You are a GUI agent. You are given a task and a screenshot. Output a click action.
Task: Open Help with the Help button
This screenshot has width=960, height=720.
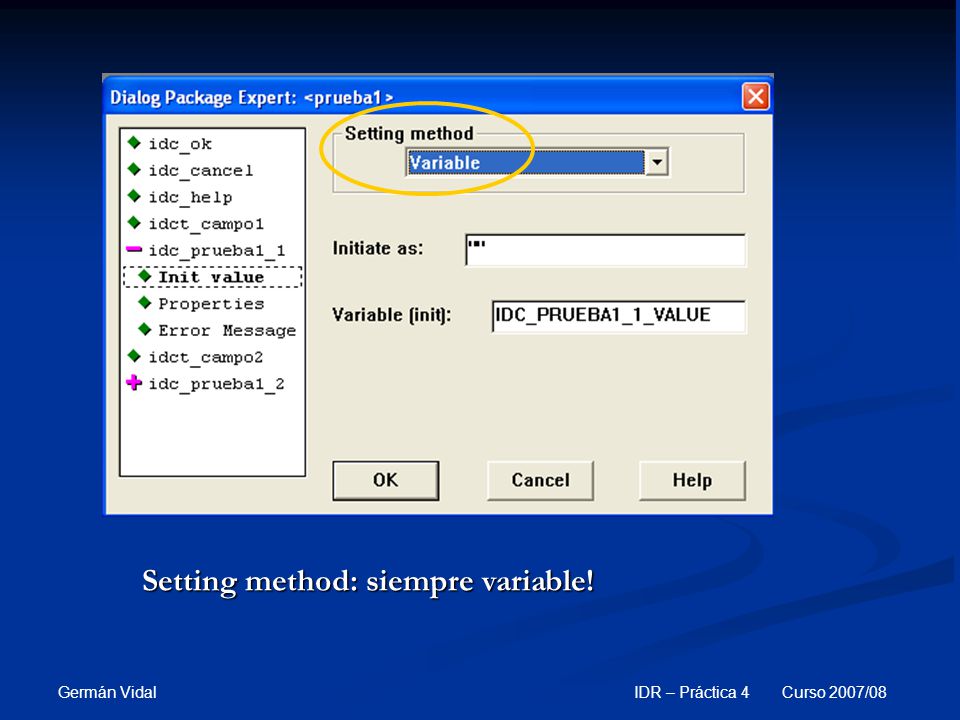tap(692, 481)
